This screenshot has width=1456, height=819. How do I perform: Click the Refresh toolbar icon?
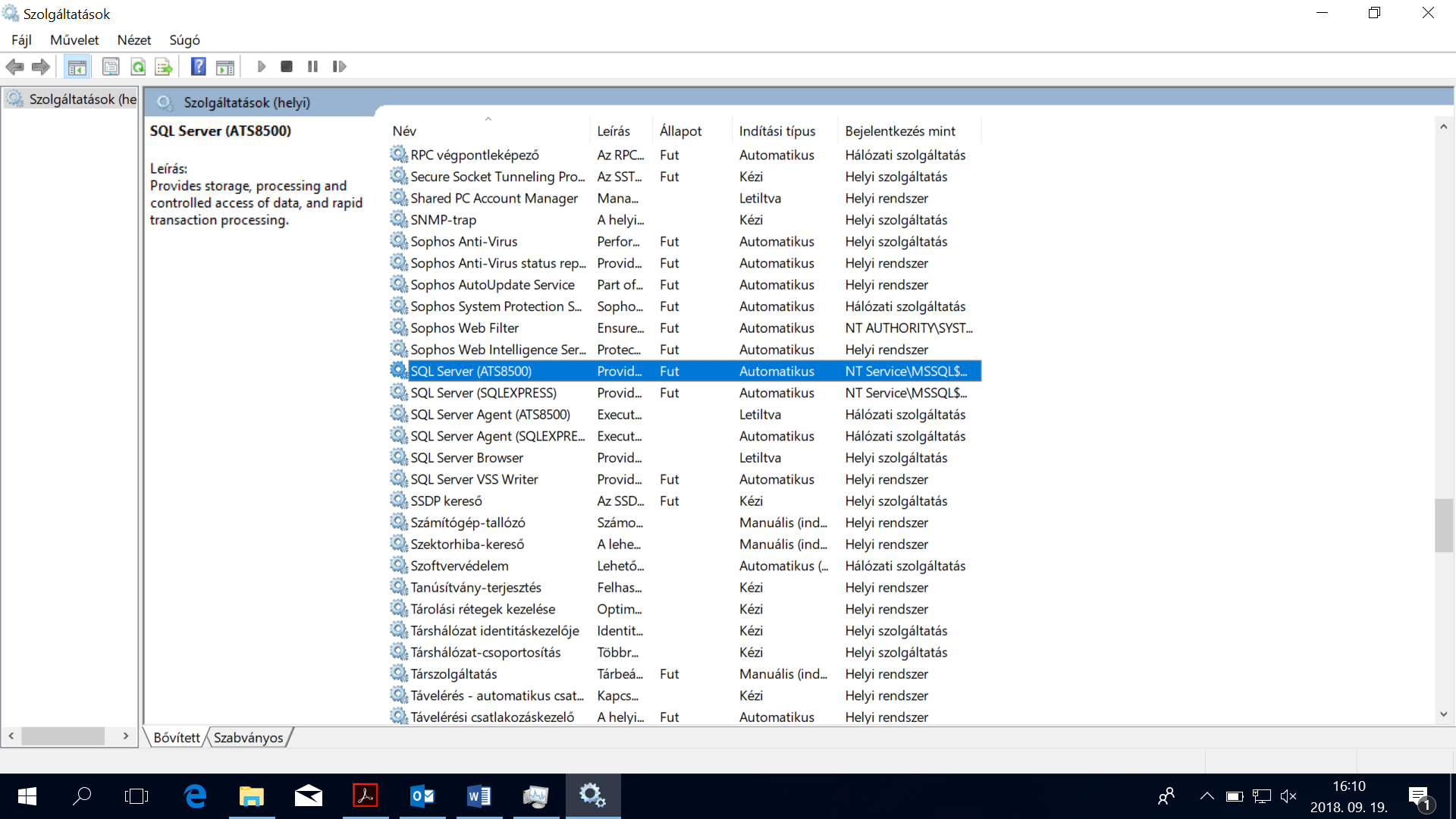(138, 67)
